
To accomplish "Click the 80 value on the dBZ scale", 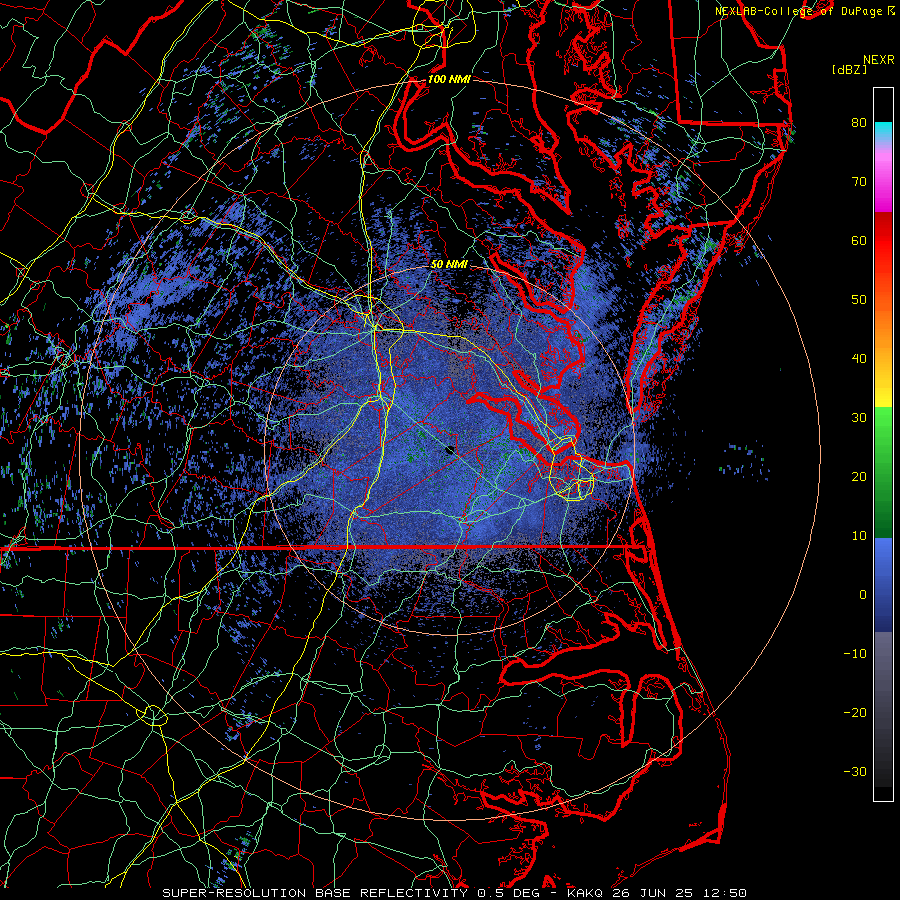I will click(x=859, y=122).
